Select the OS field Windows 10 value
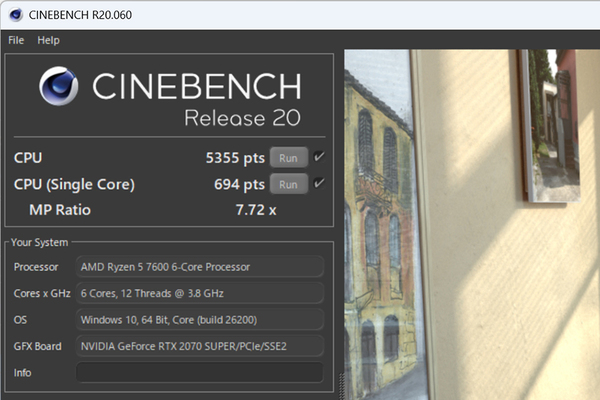Image resolution: width=600 pixels, height=400 pixels. coord(200,320)
